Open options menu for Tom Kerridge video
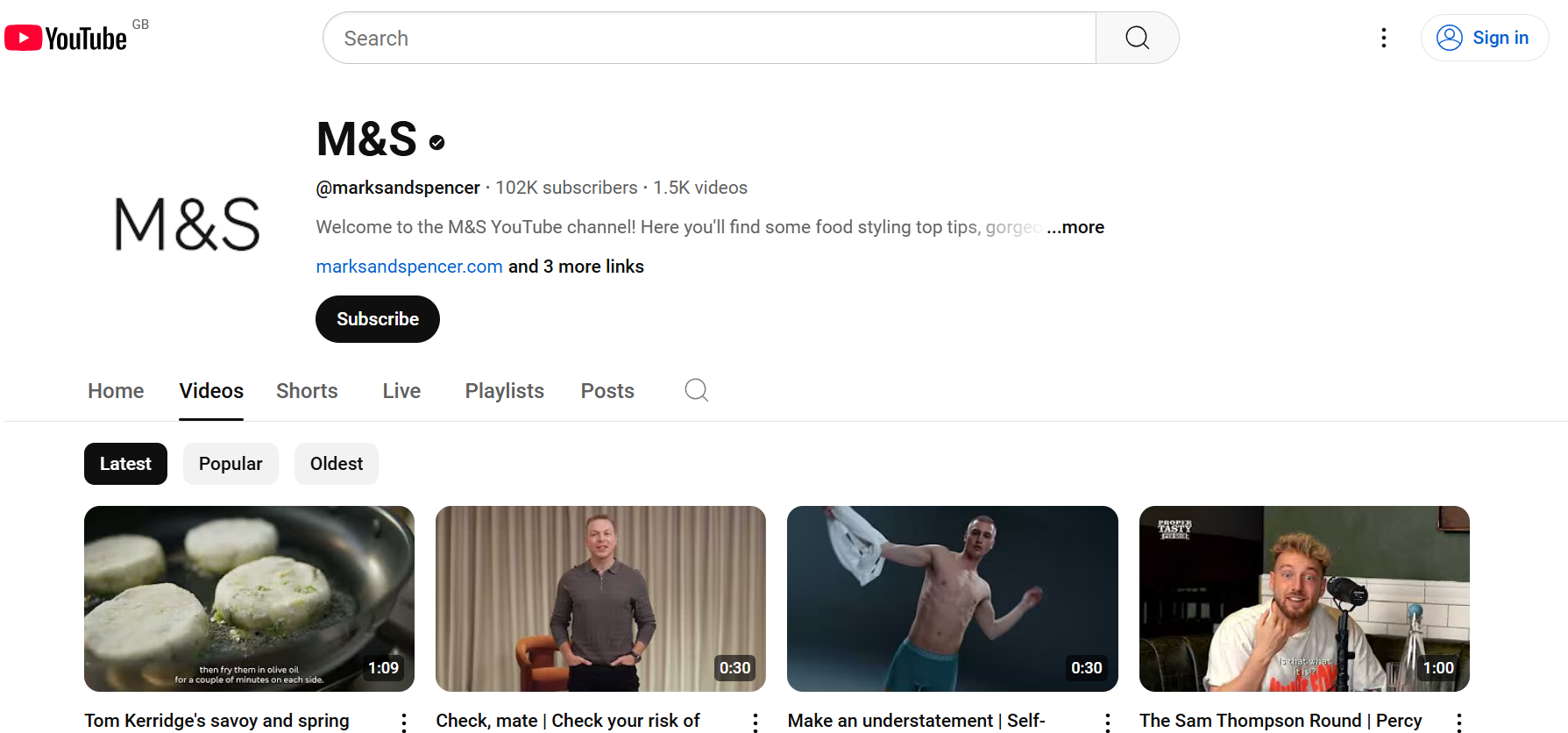Screen dimensions: 1568x733 403,722
